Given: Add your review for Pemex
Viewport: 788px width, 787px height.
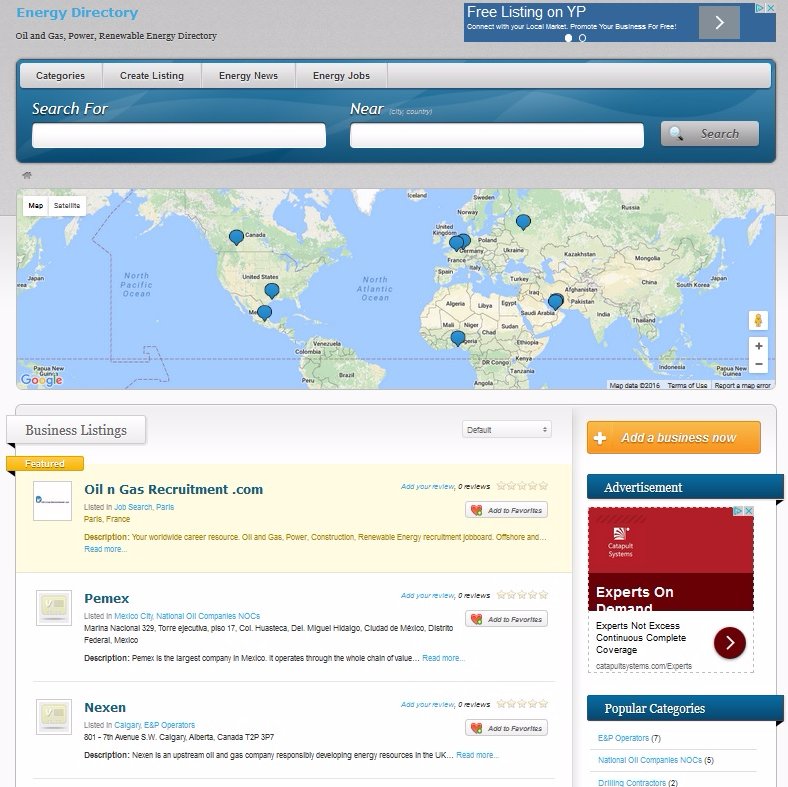Looking at the screenshot, I should tap(428, 596).
